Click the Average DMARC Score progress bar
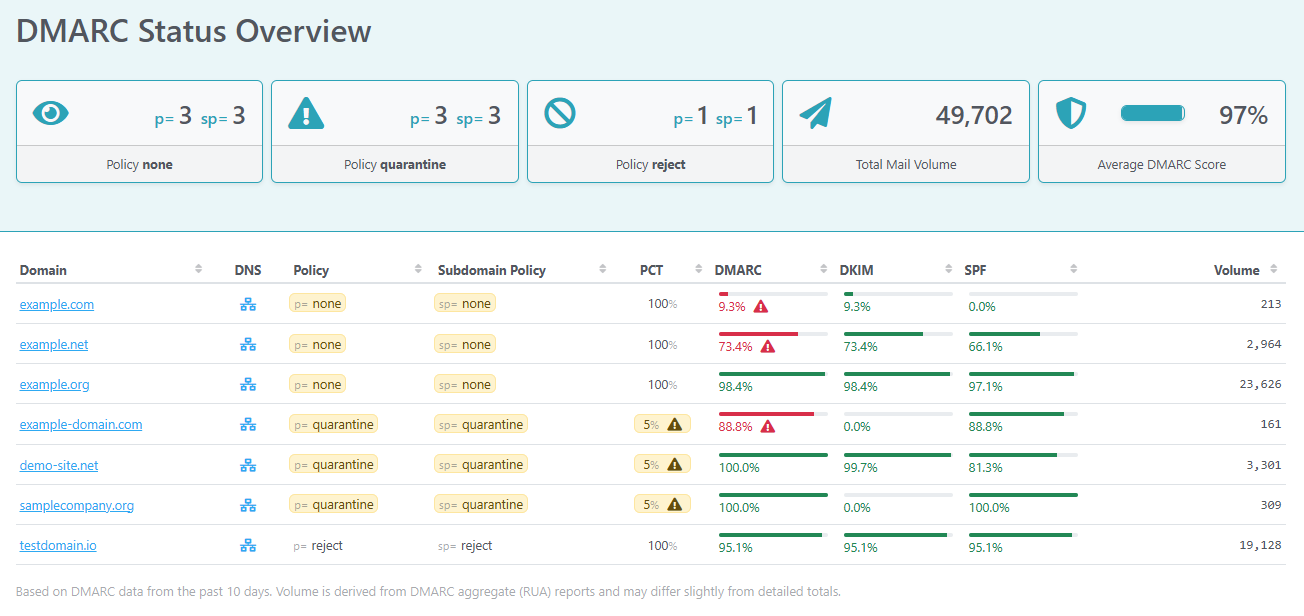 (x=1152, y=113)
